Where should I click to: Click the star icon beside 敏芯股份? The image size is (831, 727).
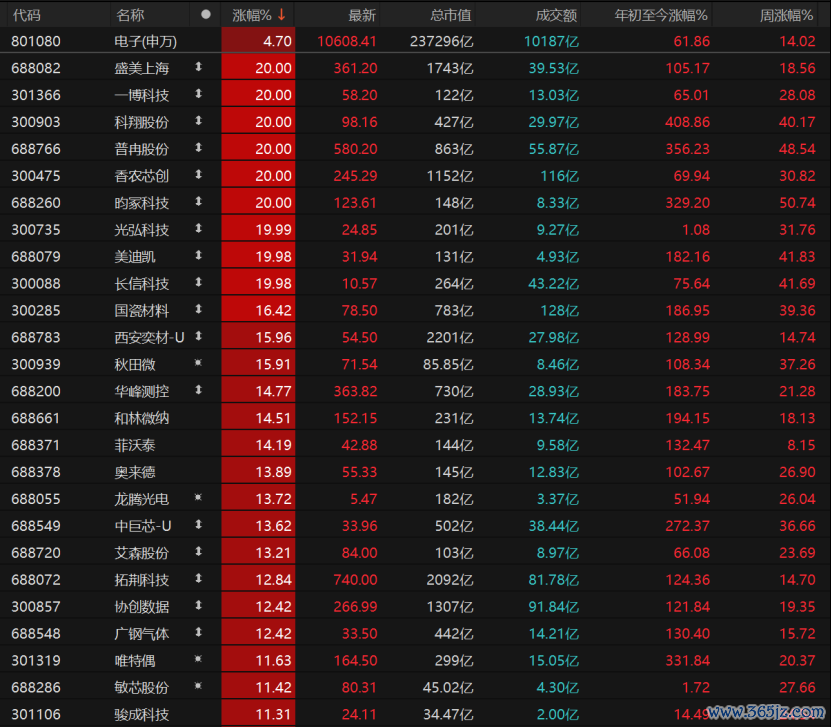click(x=198, y=686)
